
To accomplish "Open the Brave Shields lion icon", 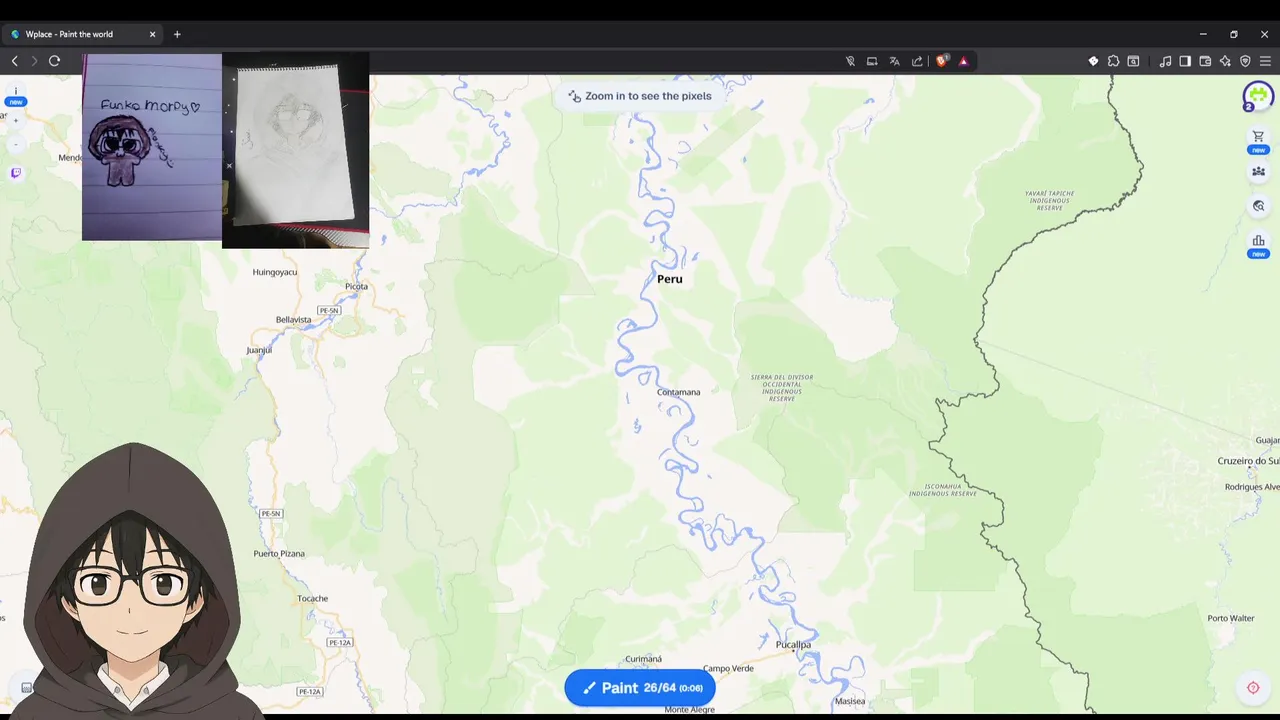I will (x=941, y=61).
